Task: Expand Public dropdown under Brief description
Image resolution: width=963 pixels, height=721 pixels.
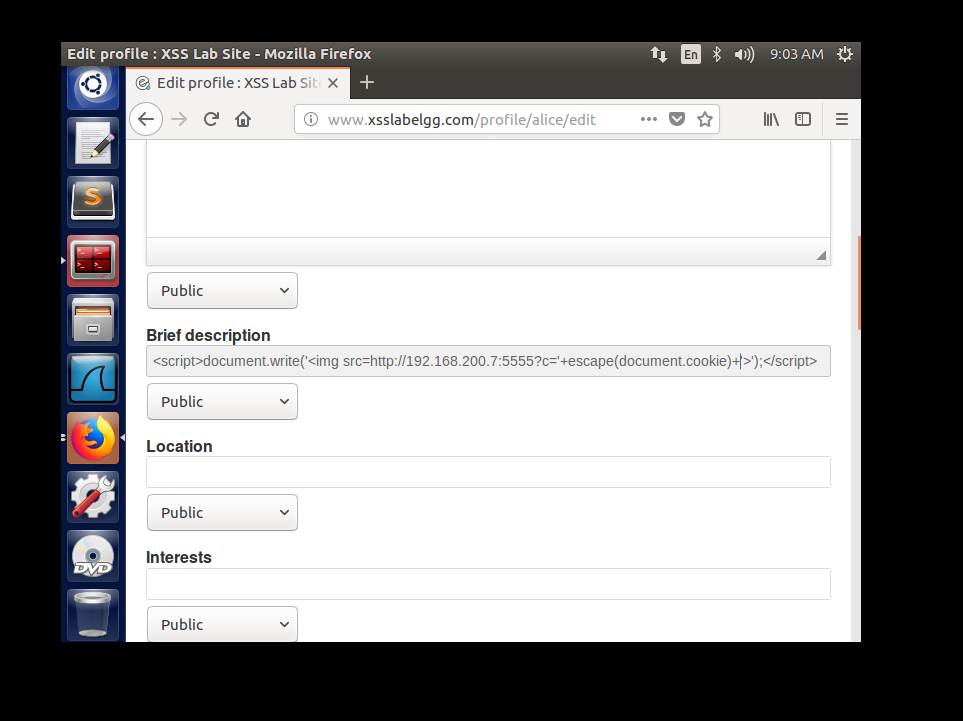Action: pyautogui.click(x=222, y=402)
